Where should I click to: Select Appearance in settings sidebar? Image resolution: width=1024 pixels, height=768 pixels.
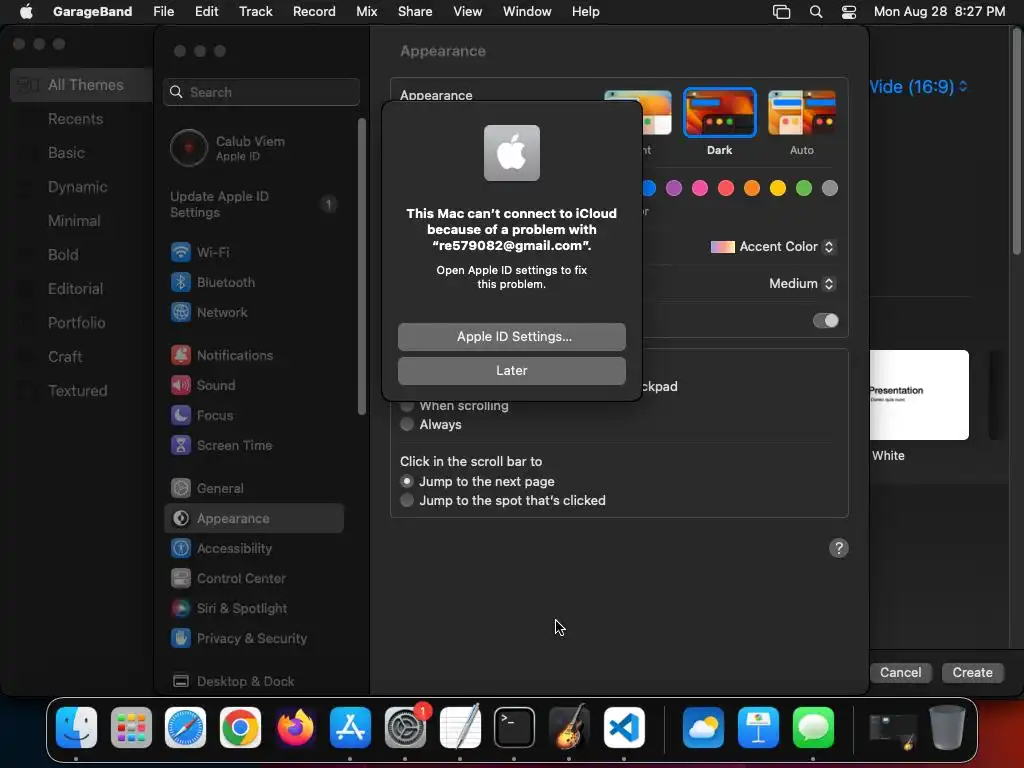[x=253, y=519]
